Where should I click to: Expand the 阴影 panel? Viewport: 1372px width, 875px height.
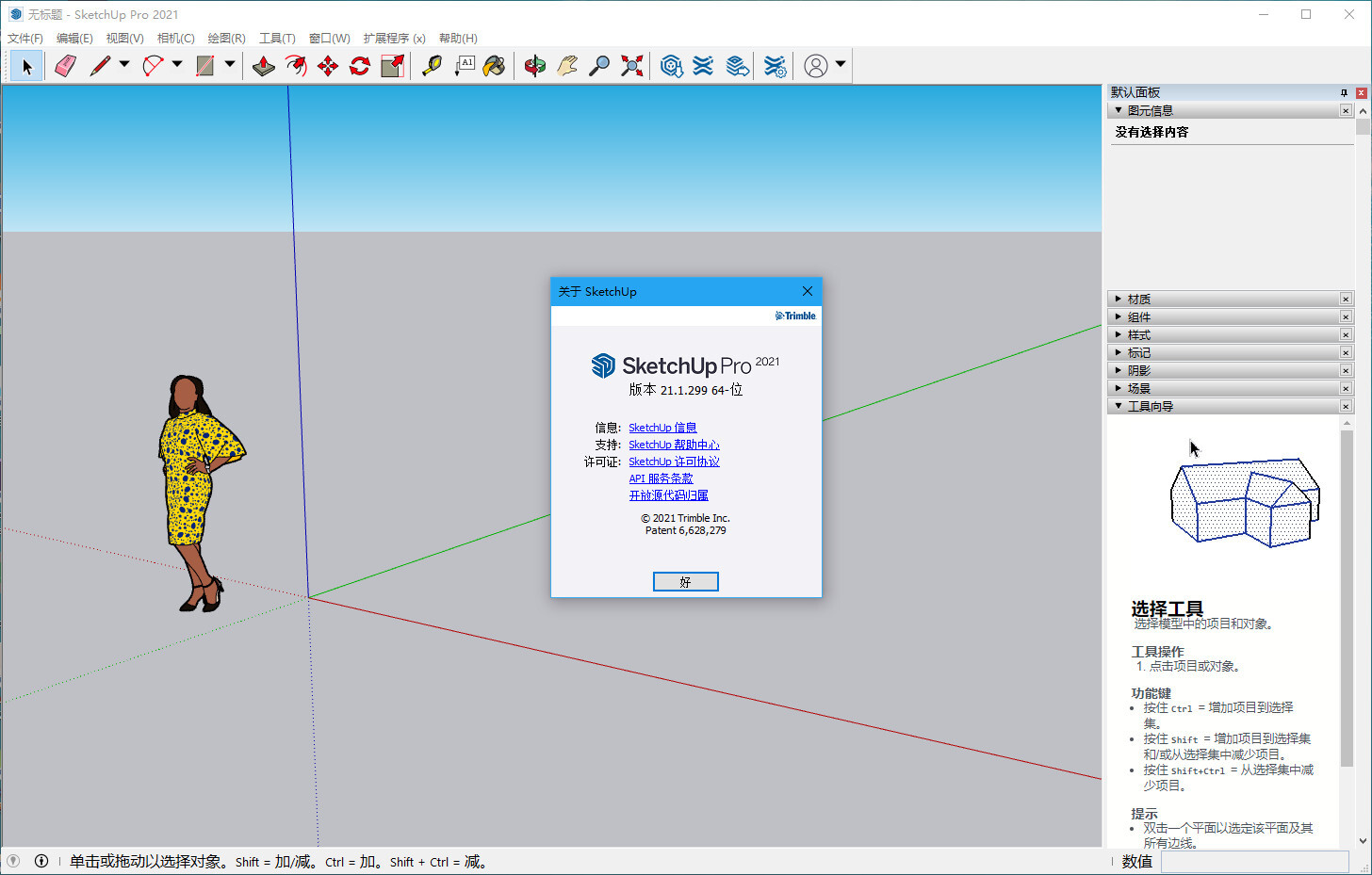[x=1119, y=370]
